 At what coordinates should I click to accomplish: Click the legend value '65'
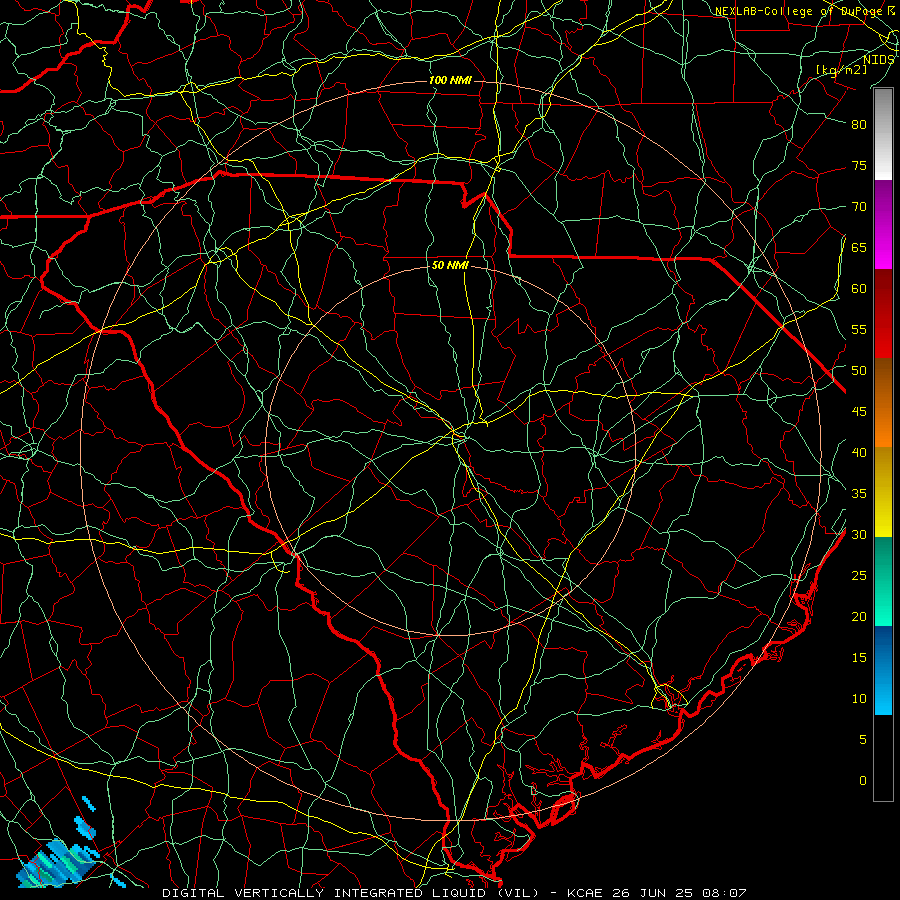click(859, 248)
